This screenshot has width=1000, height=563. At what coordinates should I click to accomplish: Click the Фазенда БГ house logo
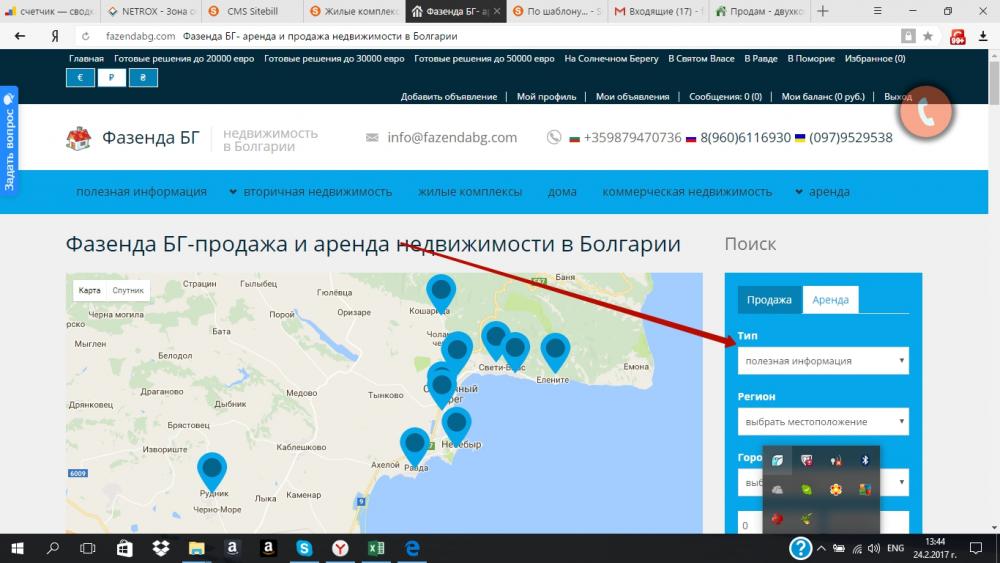78,137
